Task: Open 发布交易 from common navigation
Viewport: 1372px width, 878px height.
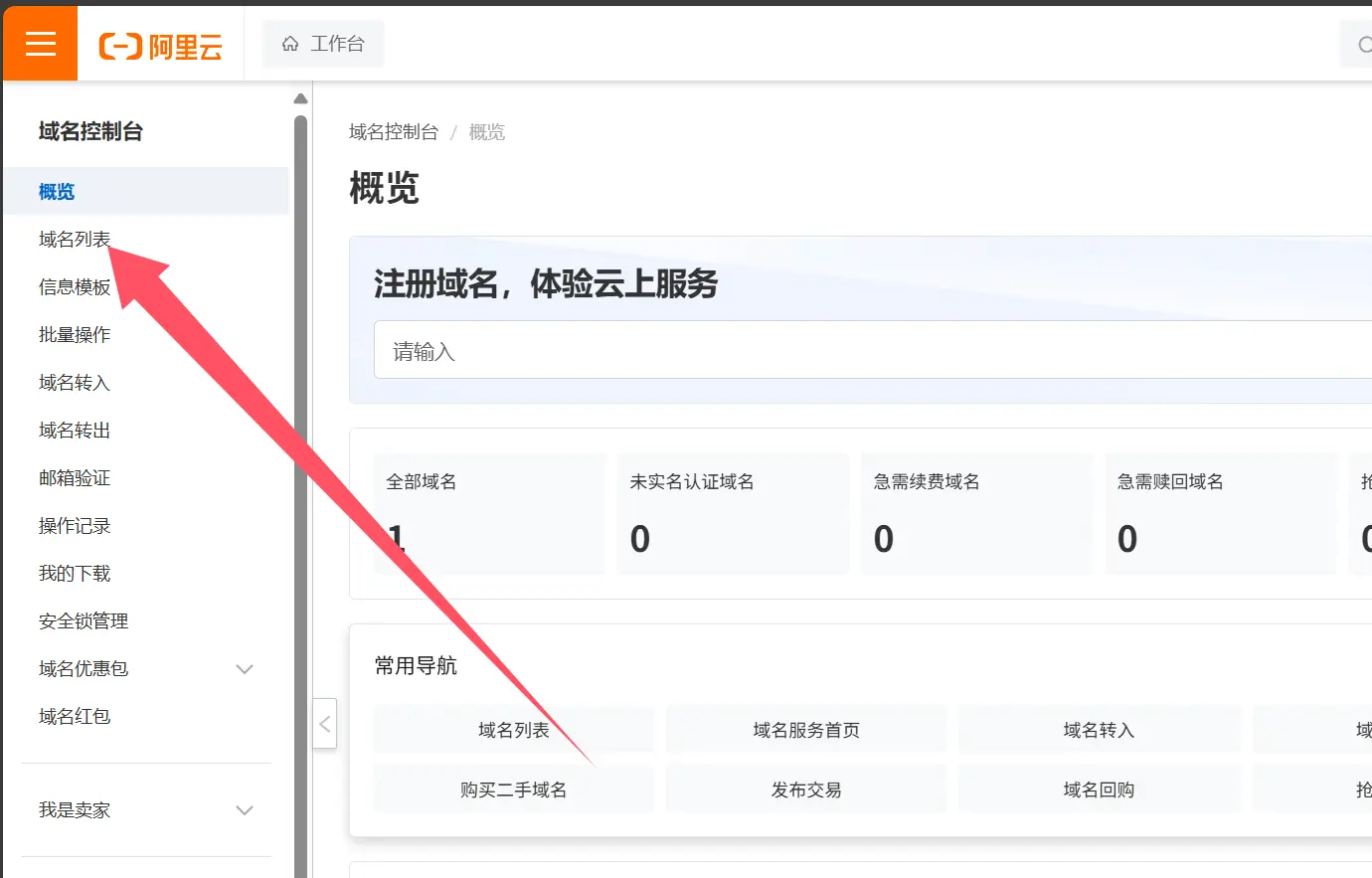Action: coord(806,790)
